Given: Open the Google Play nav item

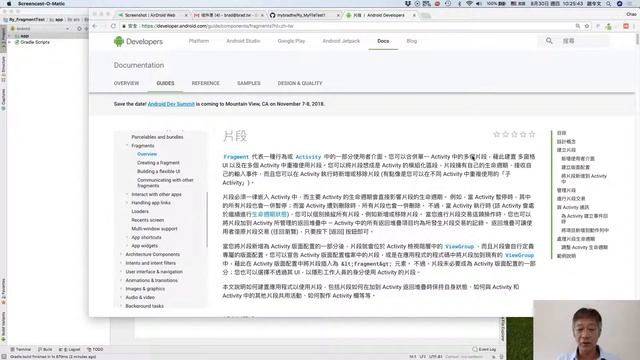Looking at the screenshot, I should 291,41.
